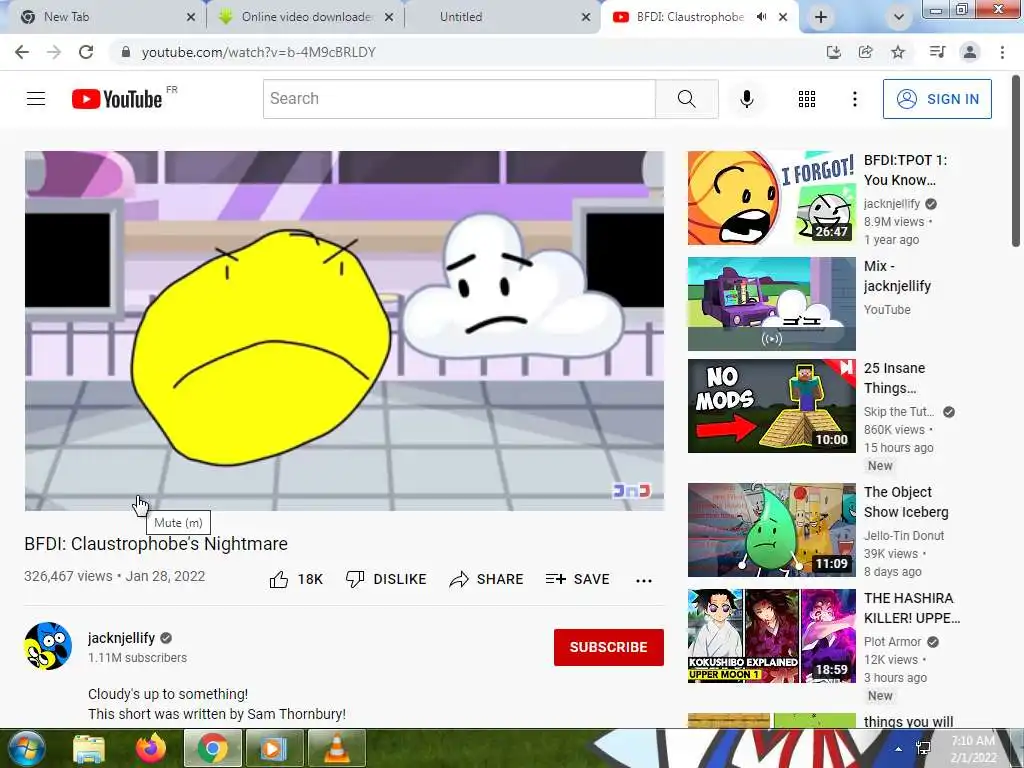Mute tab audio speaker icon
The image size is (1024, 768).
761,17
